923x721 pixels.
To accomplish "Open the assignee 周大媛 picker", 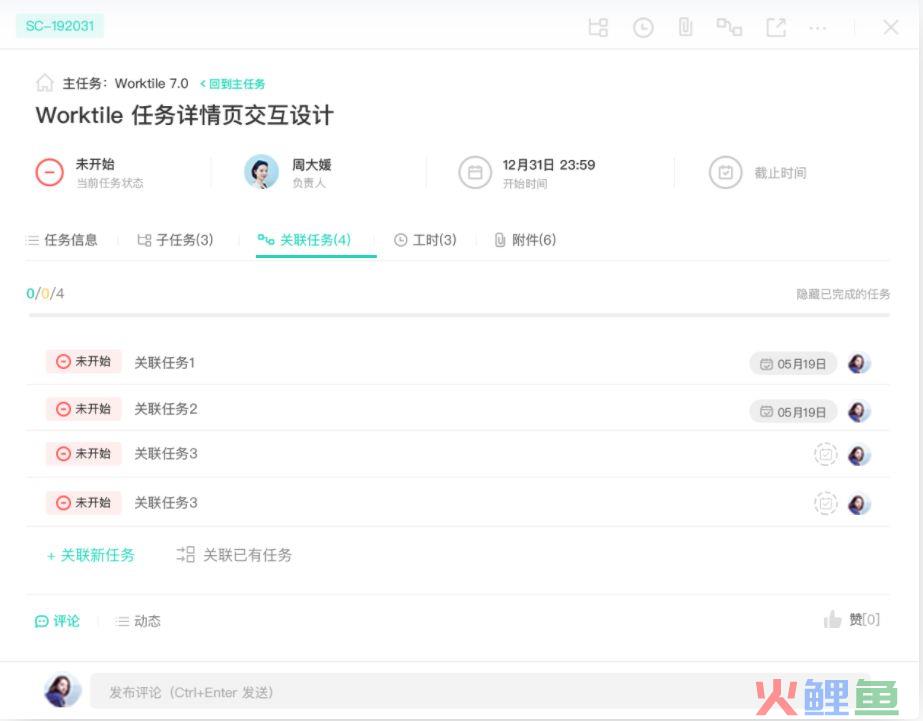I will (x=288, y=172).
